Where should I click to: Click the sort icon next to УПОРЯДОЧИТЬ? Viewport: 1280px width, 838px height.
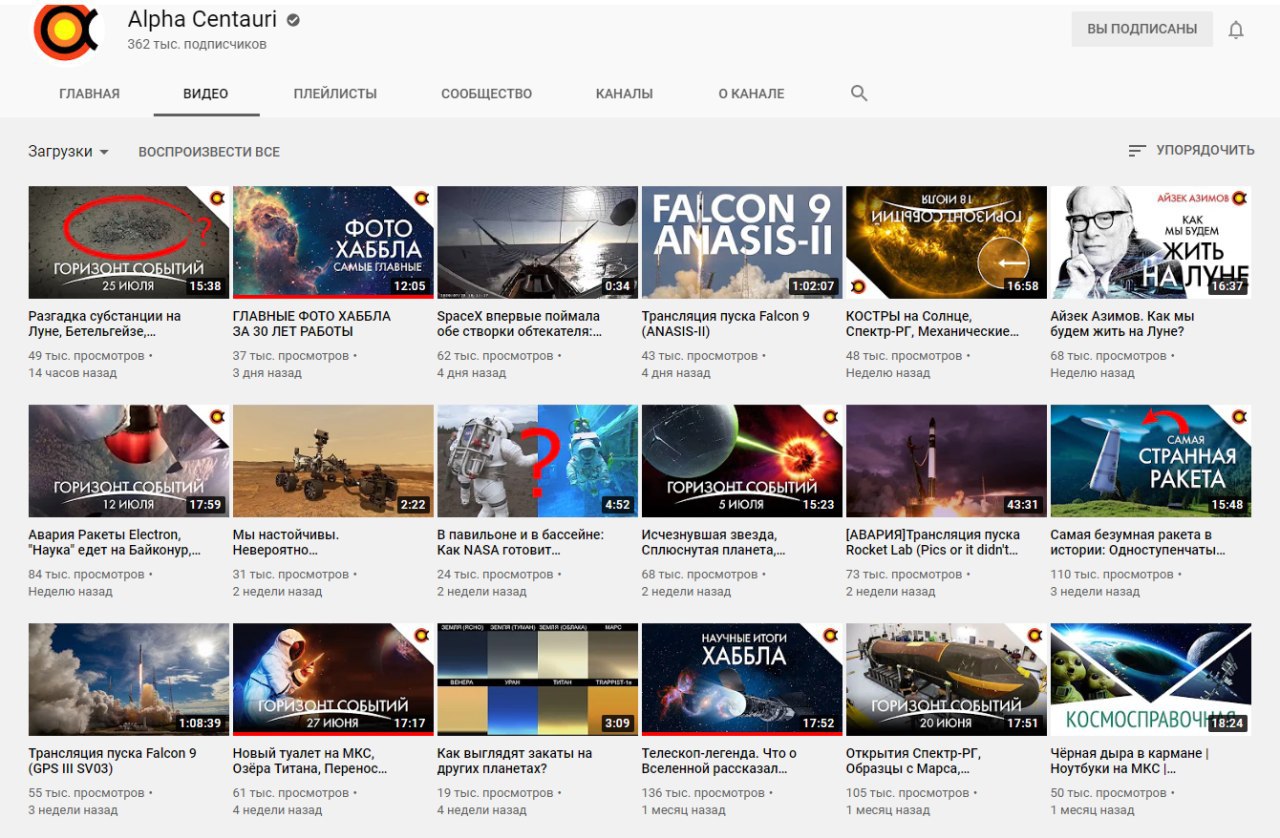(x=1137, y=151)
